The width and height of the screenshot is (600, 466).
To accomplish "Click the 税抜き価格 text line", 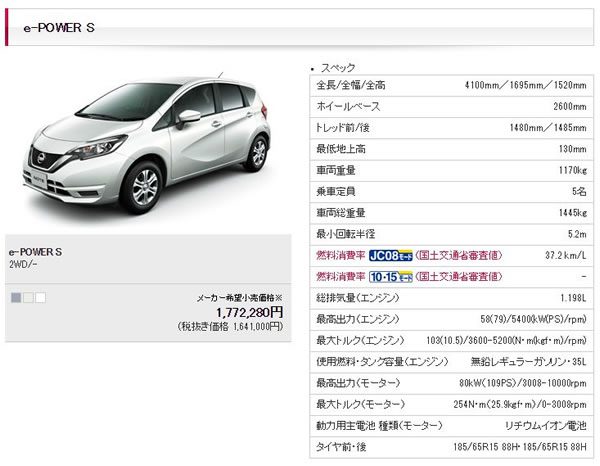I will click(230, 326).
